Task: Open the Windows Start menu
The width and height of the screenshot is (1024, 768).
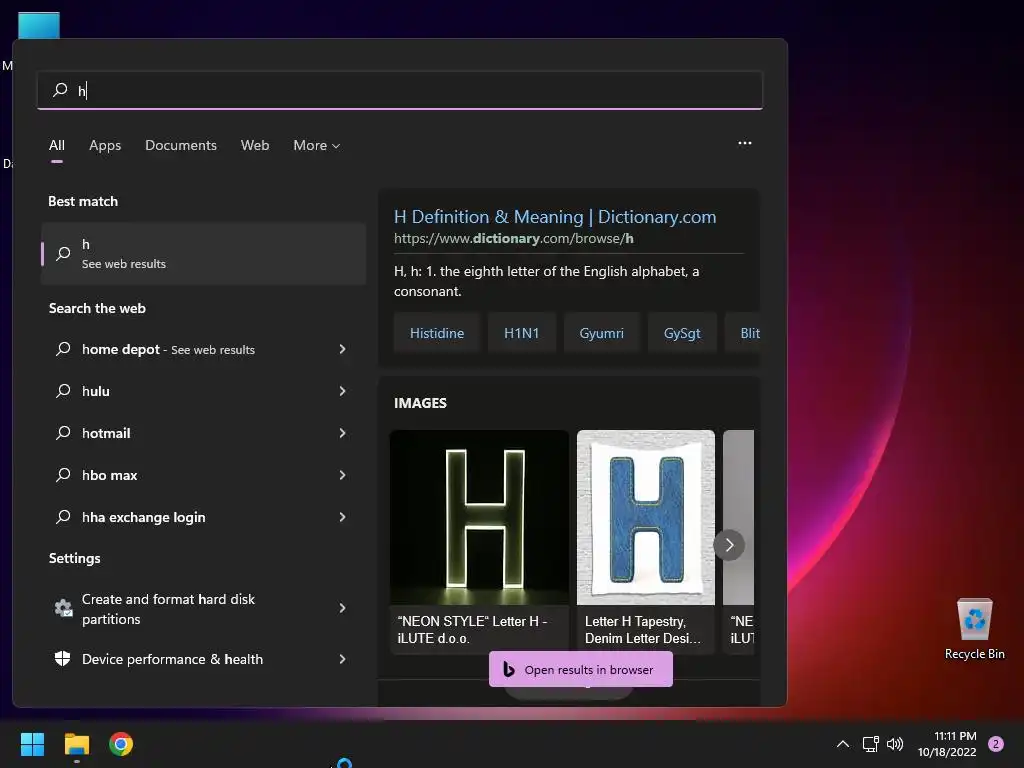Action: [32, 744]
